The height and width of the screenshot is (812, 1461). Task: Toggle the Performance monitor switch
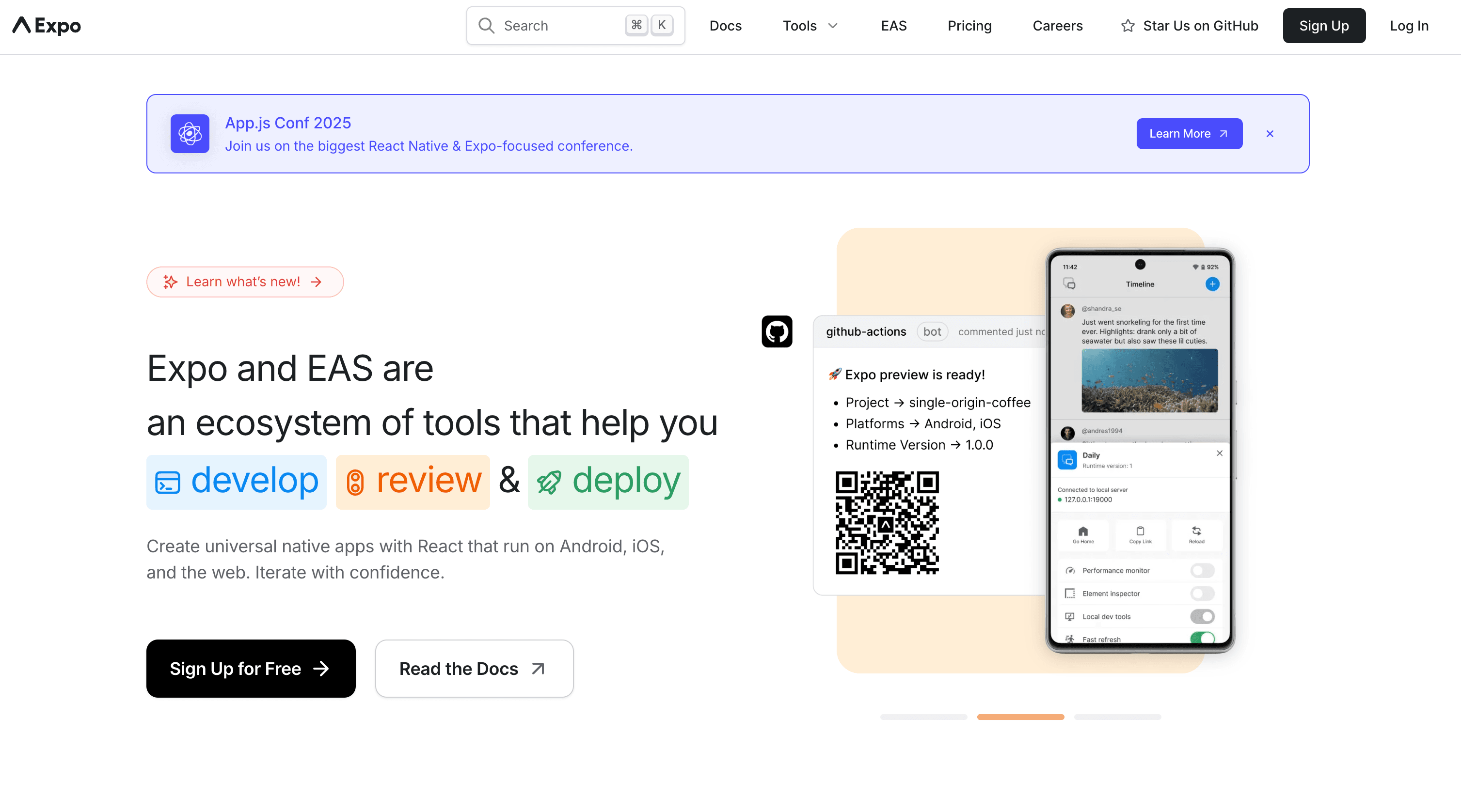(1202, 570)
